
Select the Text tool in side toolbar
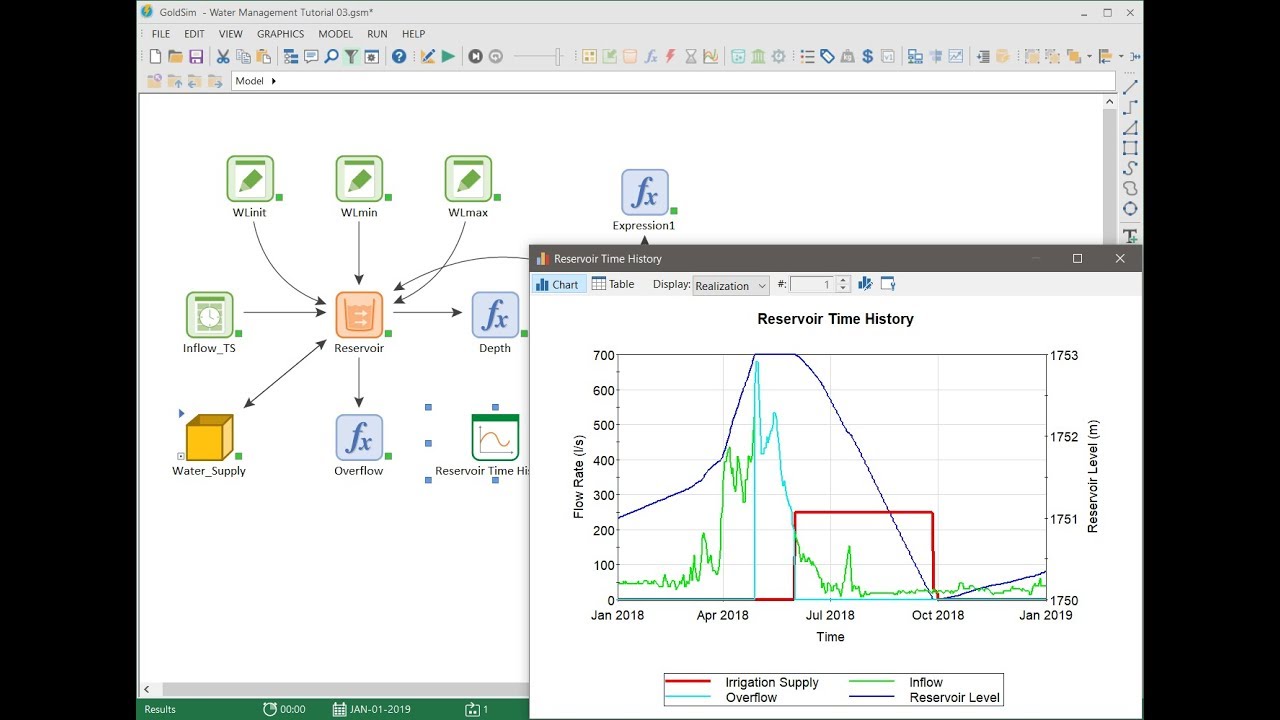tap(1130, 236)
